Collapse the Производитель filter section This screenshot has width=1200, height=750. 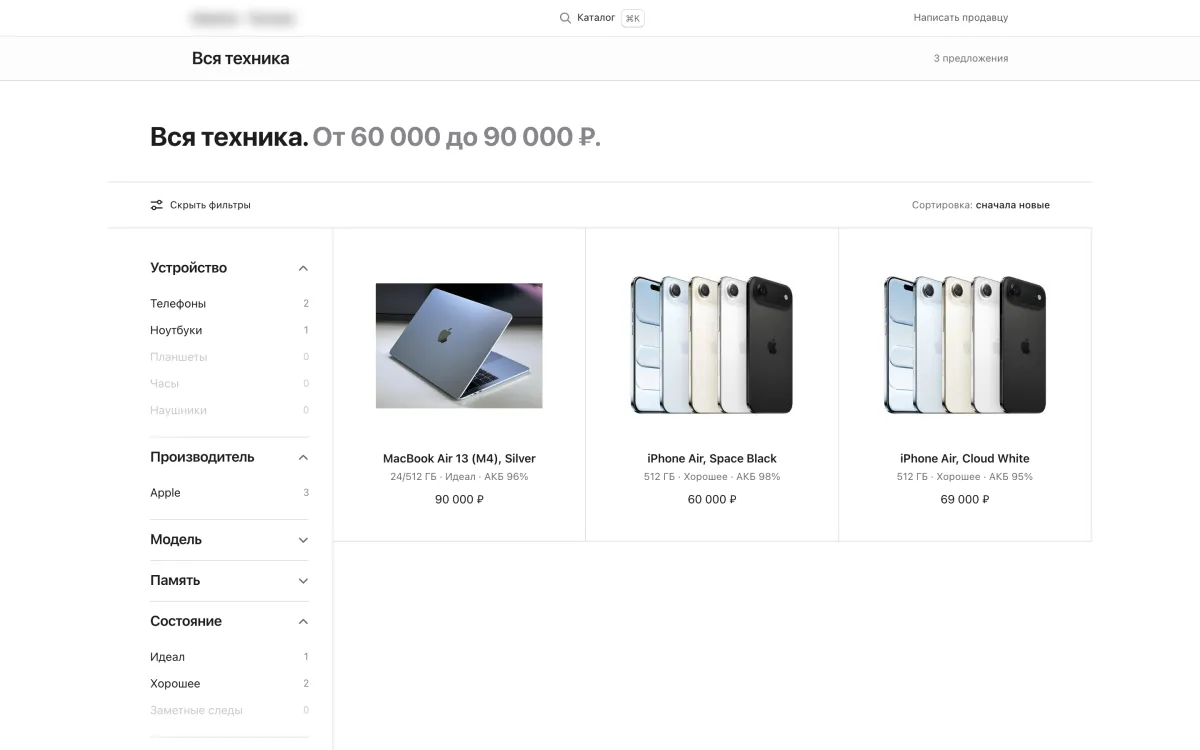(229, 457)
